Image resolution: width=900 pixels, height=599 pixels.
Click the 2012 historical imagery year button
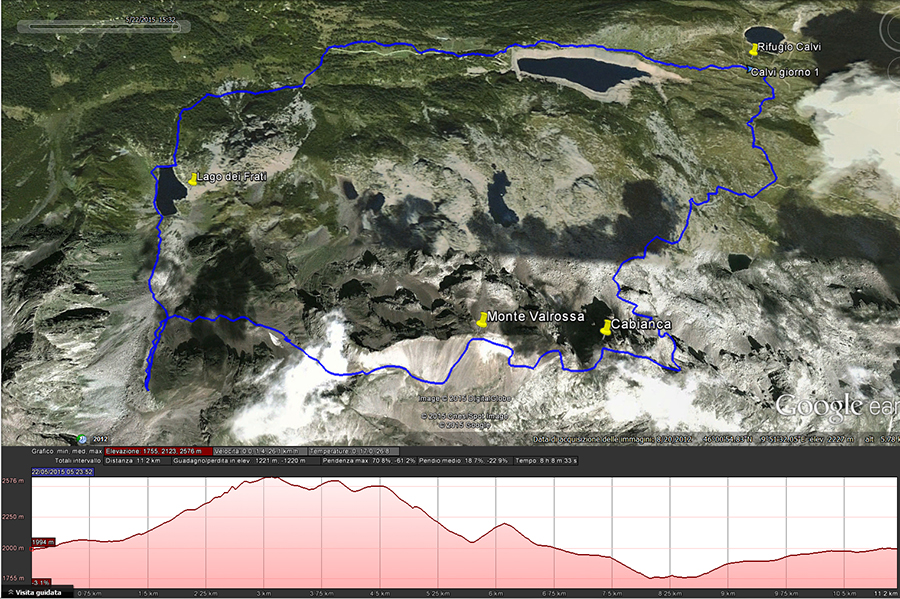100,440
